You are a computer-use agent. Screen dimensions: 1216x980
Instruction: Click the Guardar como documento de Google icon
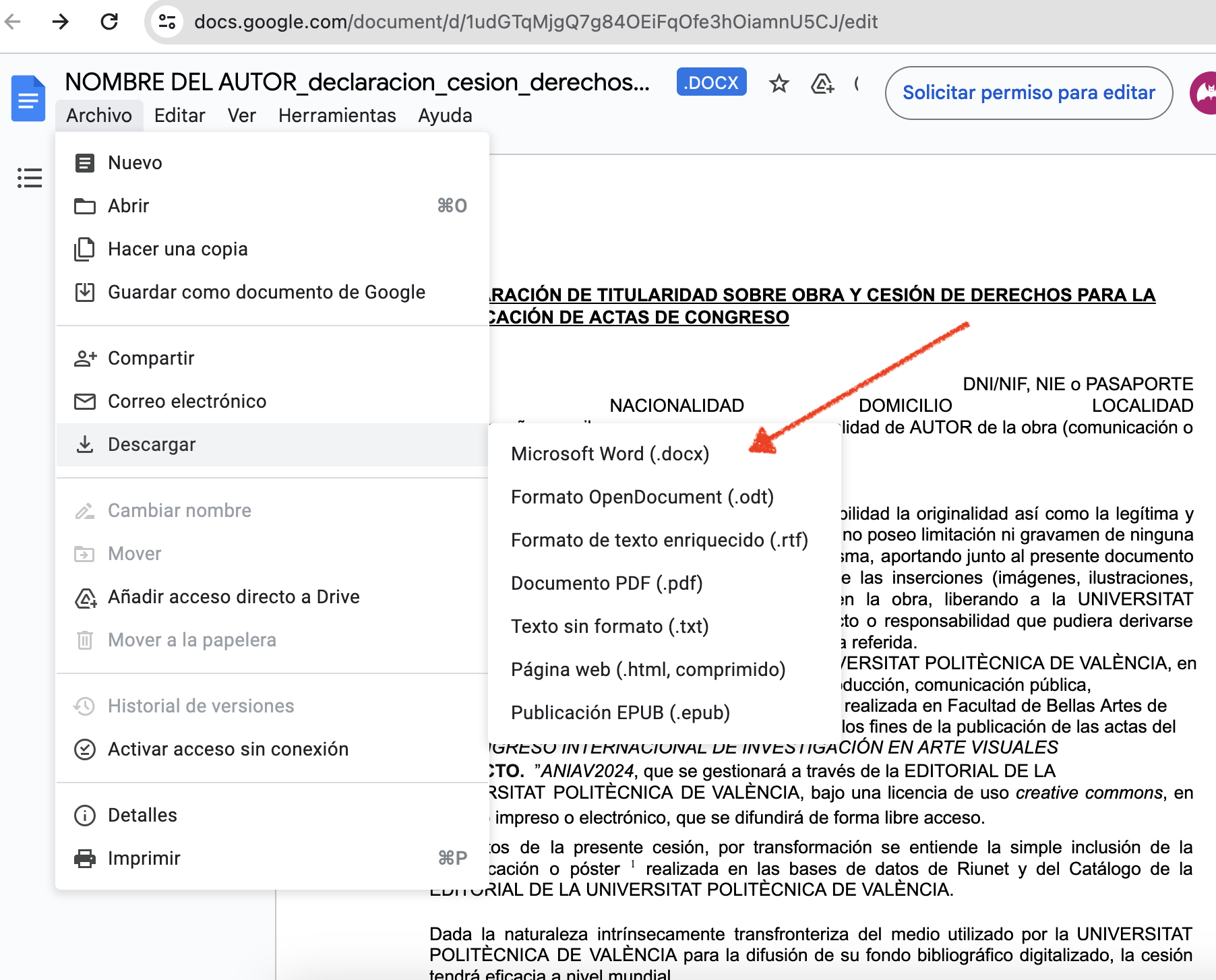click(85, 293)
